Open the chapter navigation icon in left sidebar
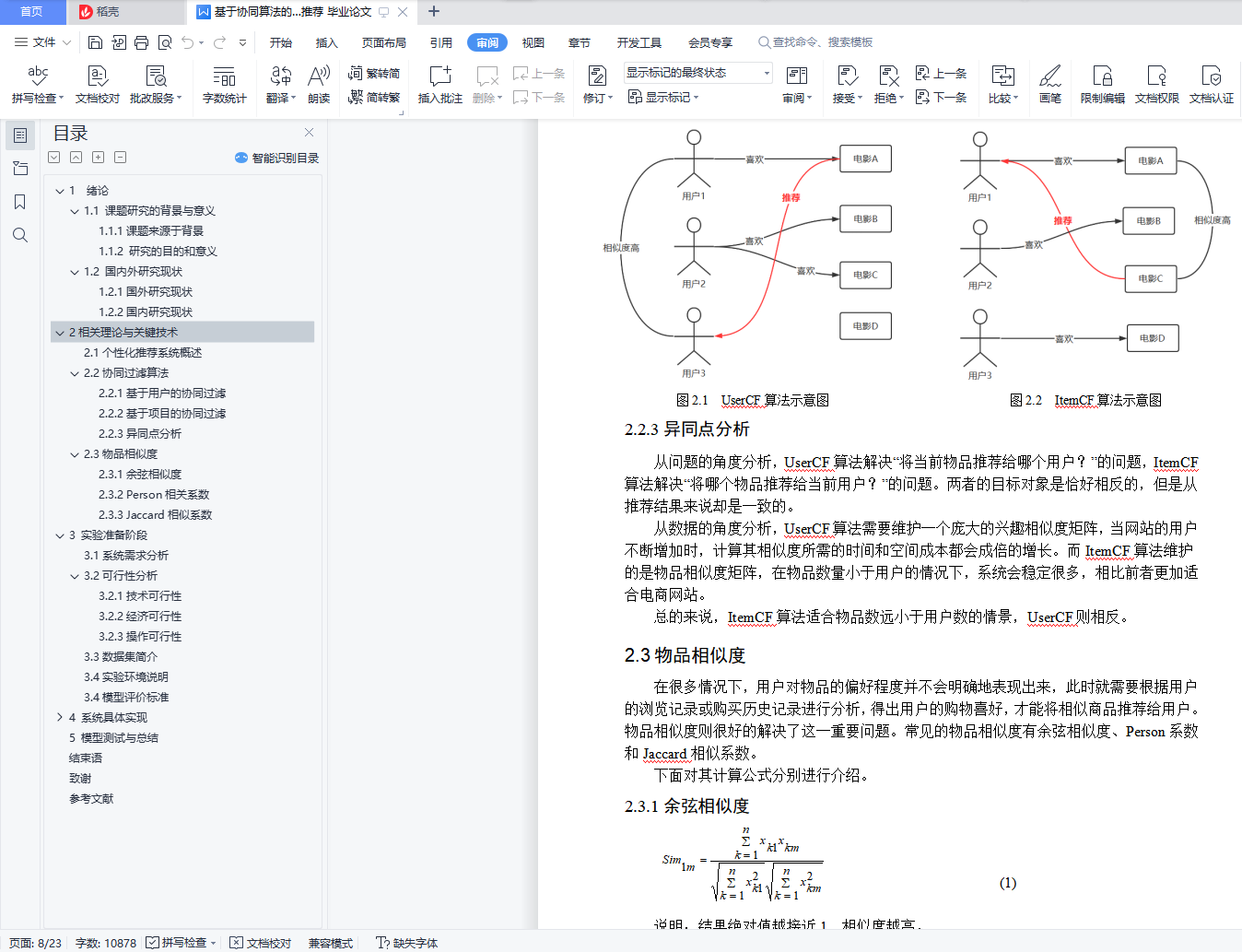Viewport: 1242px width, 952px height. tap(20, 169)
